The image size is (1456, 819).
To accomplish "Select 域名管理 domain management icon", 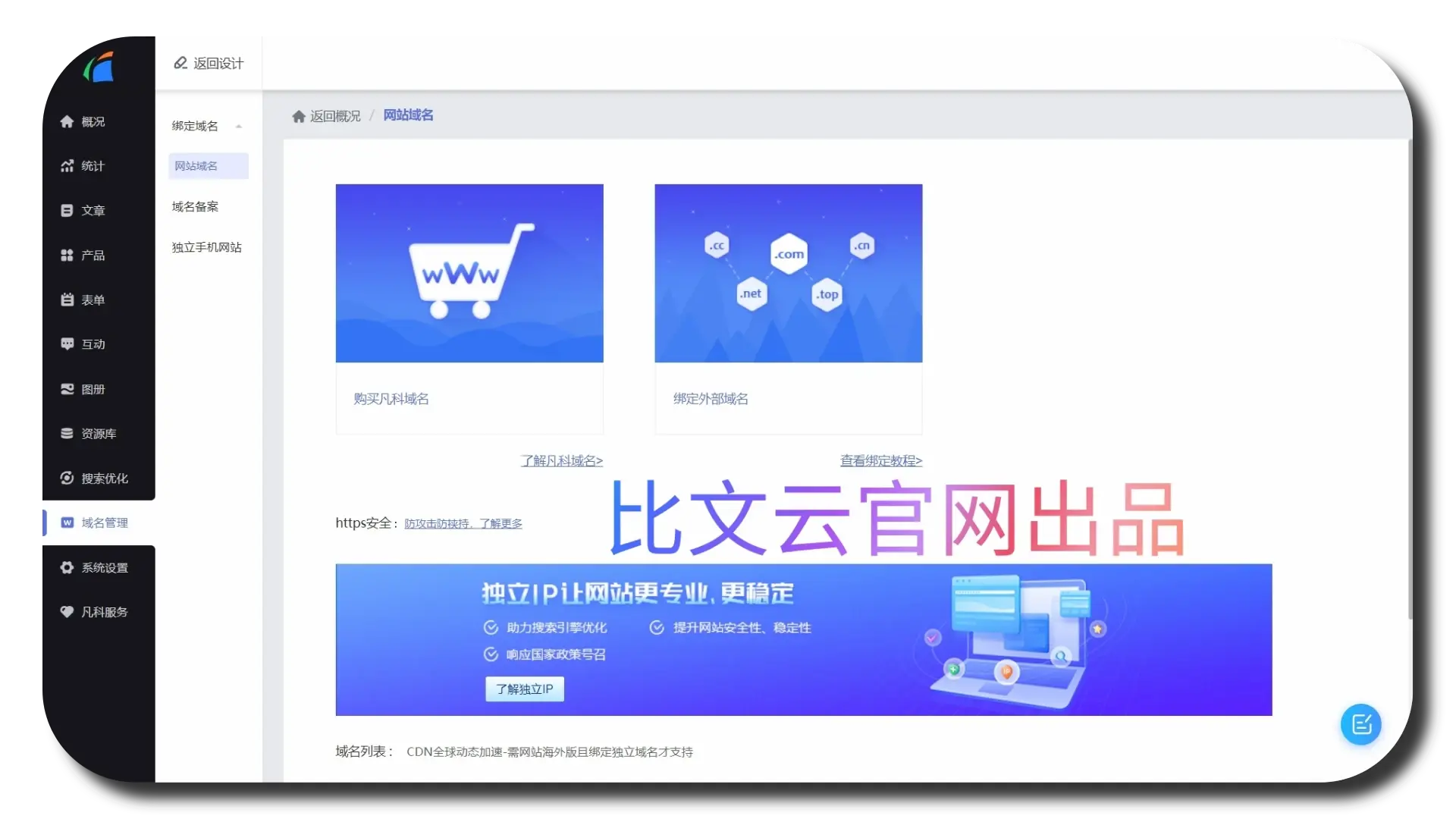I will [x=67, y=523].
